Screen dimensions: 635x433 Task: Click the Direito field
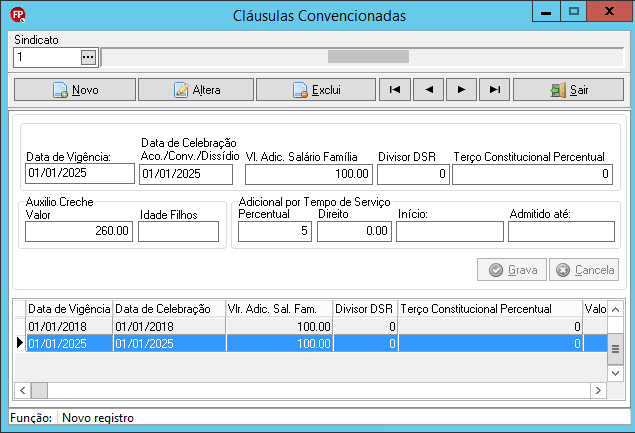pos(354,231)
